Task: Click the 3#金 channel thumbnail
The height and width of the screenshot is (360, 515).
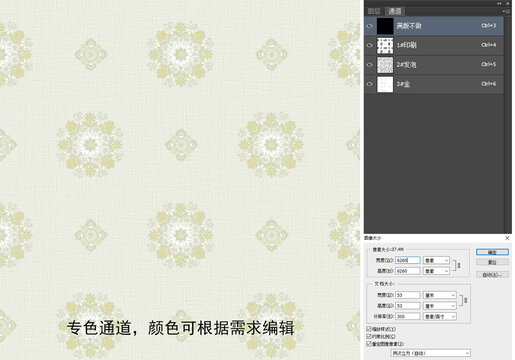Action: [385, 84]
